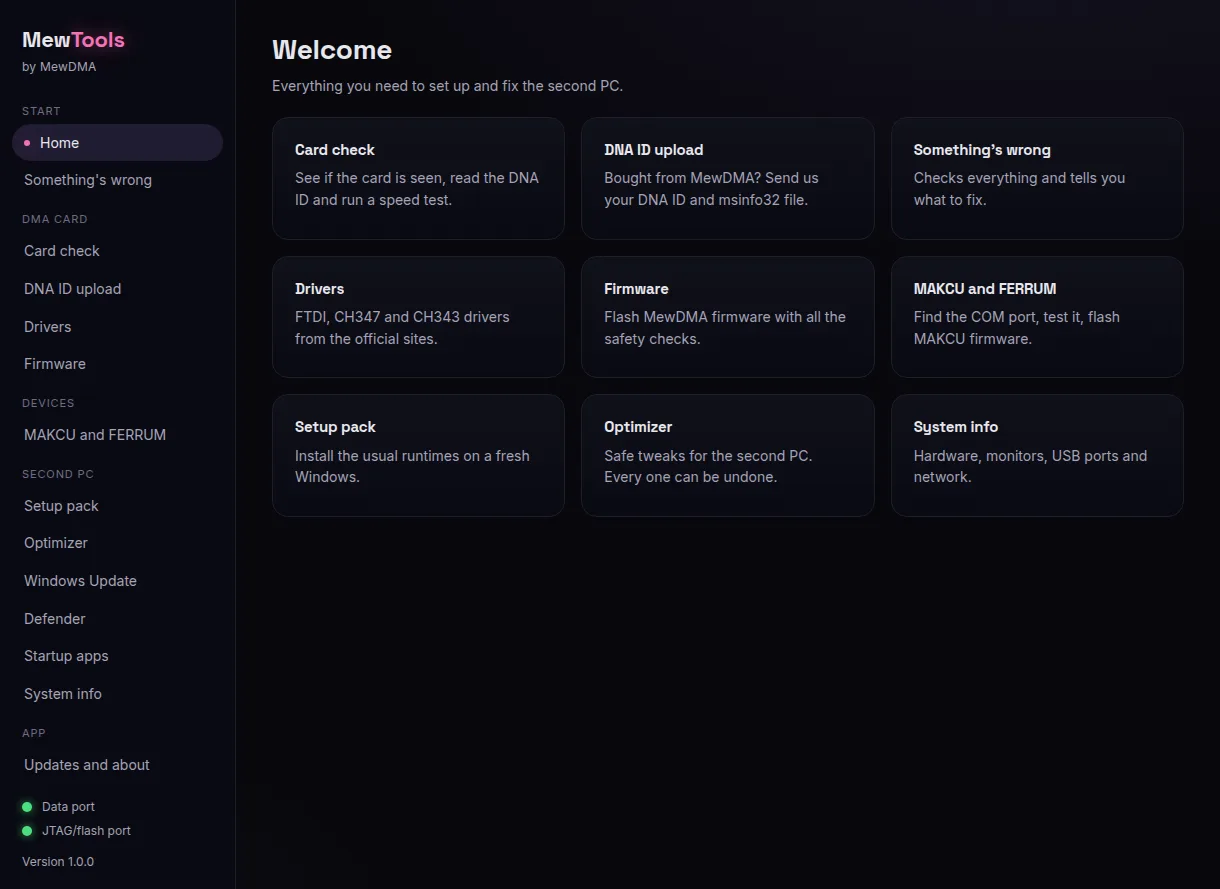The image size is (1220, 889).
Task: Click the 'Welcome' heading
Action: tap(332, 50)
